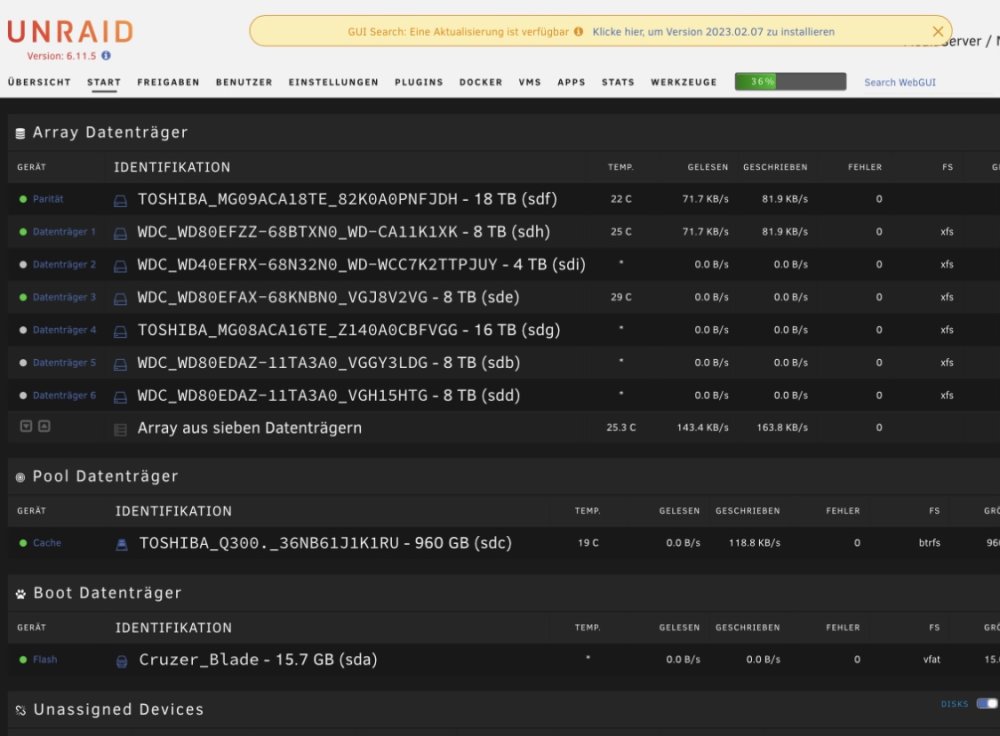The height and width of the screenshot is (736, 1000).
Task: Click disk icon next to WDC_WD40EFRX
Action: (x=120, y=266)
